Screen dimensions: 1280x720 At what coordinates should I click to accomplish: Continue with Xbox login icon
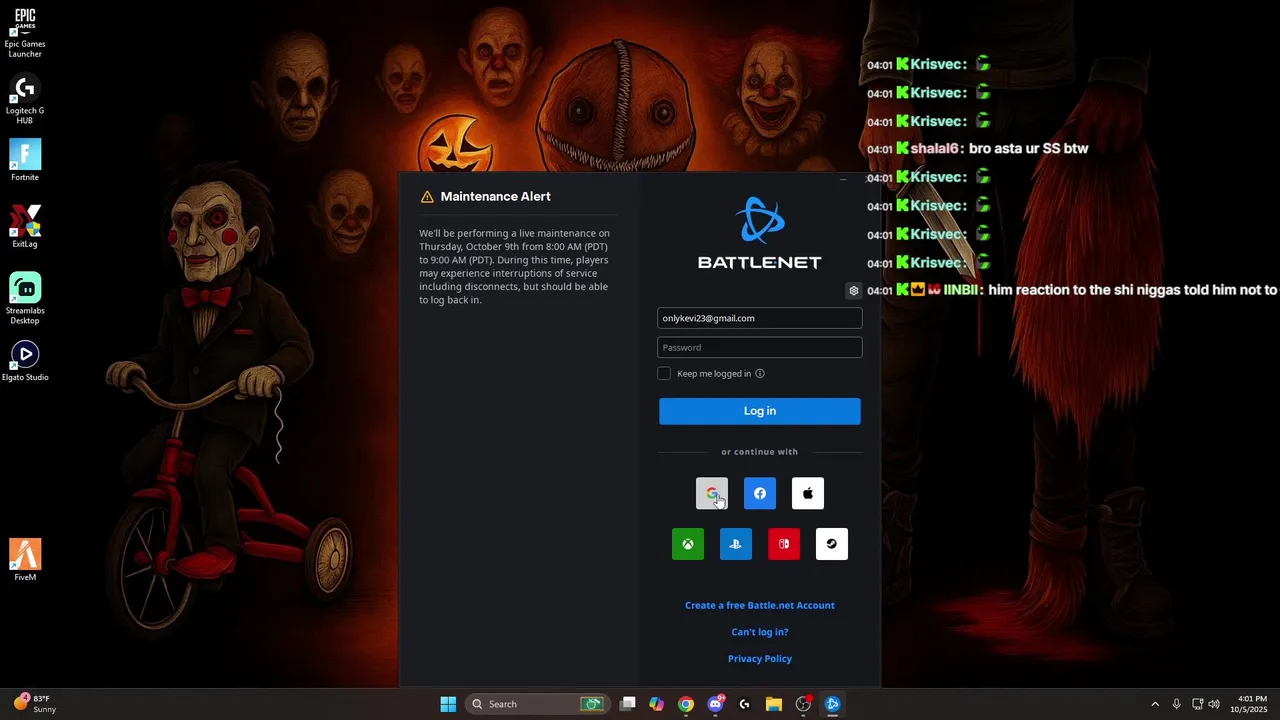[x=688, y=544]
